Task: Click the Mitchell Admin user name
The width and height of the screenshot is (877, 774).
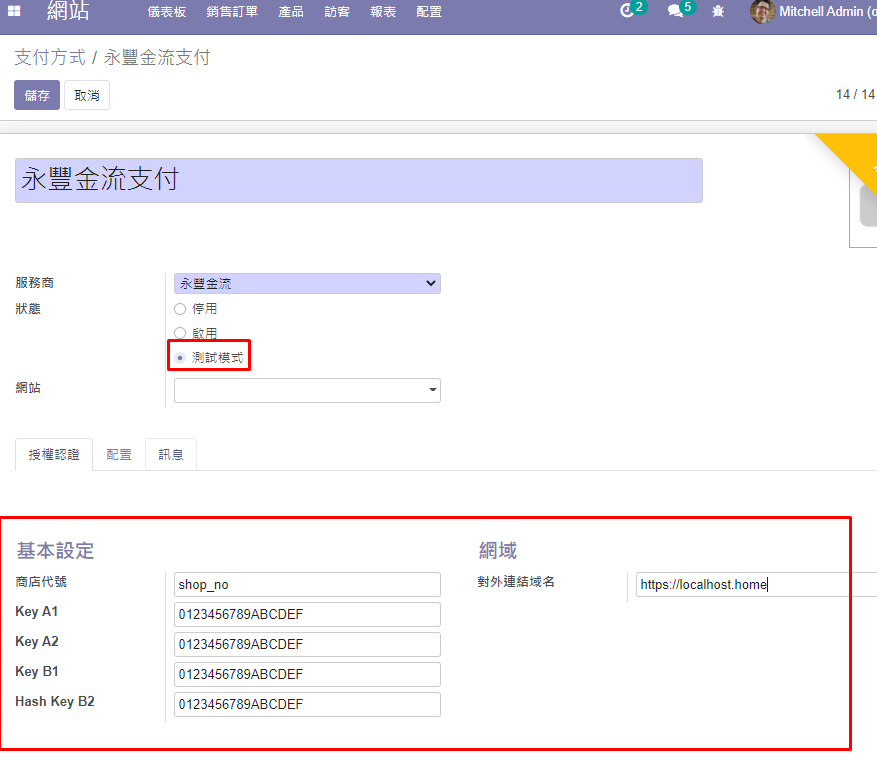Action: point(827,11)
